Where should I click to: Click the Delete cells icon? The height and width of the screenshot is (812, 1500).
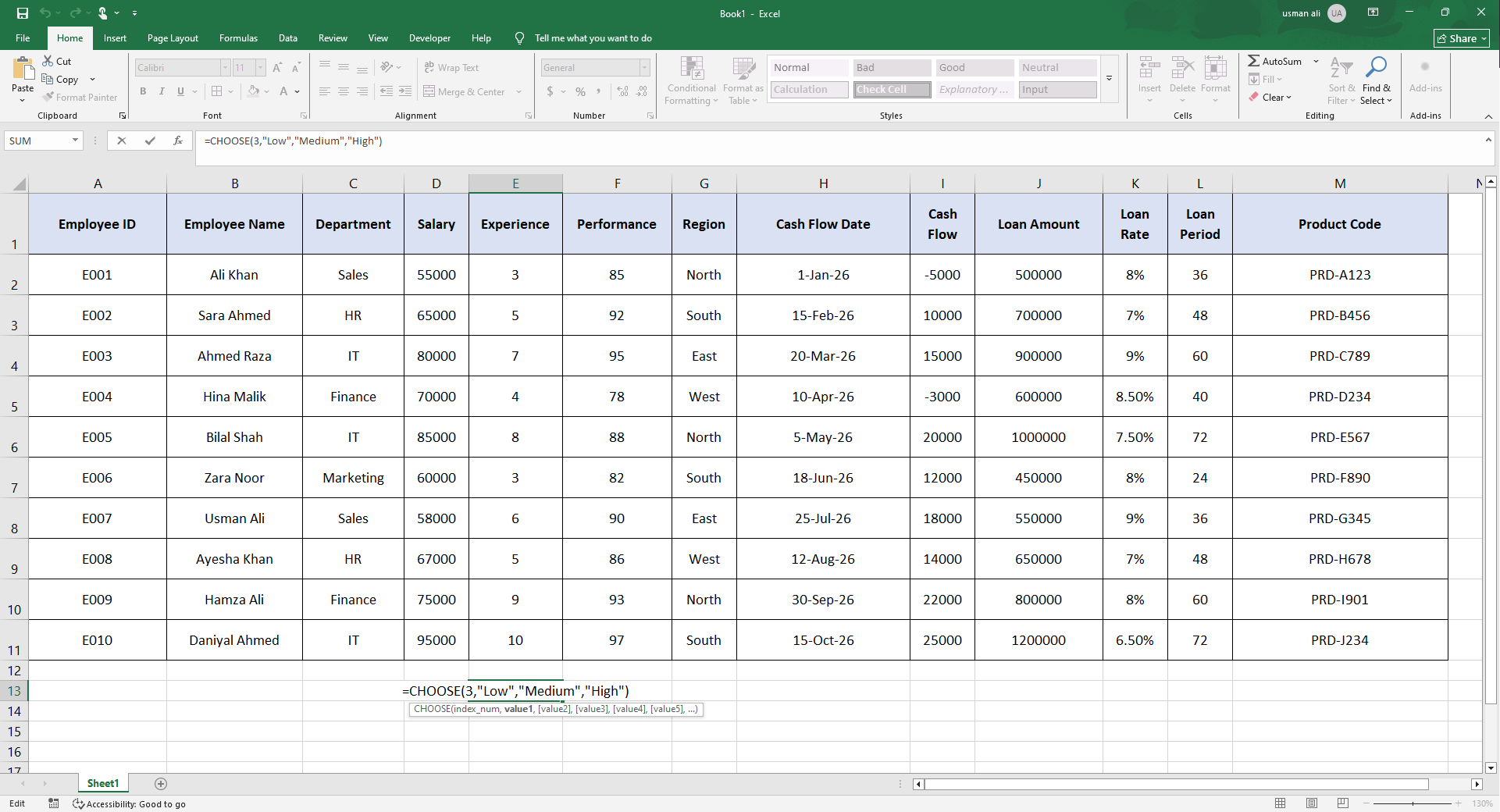(1182, 69)
